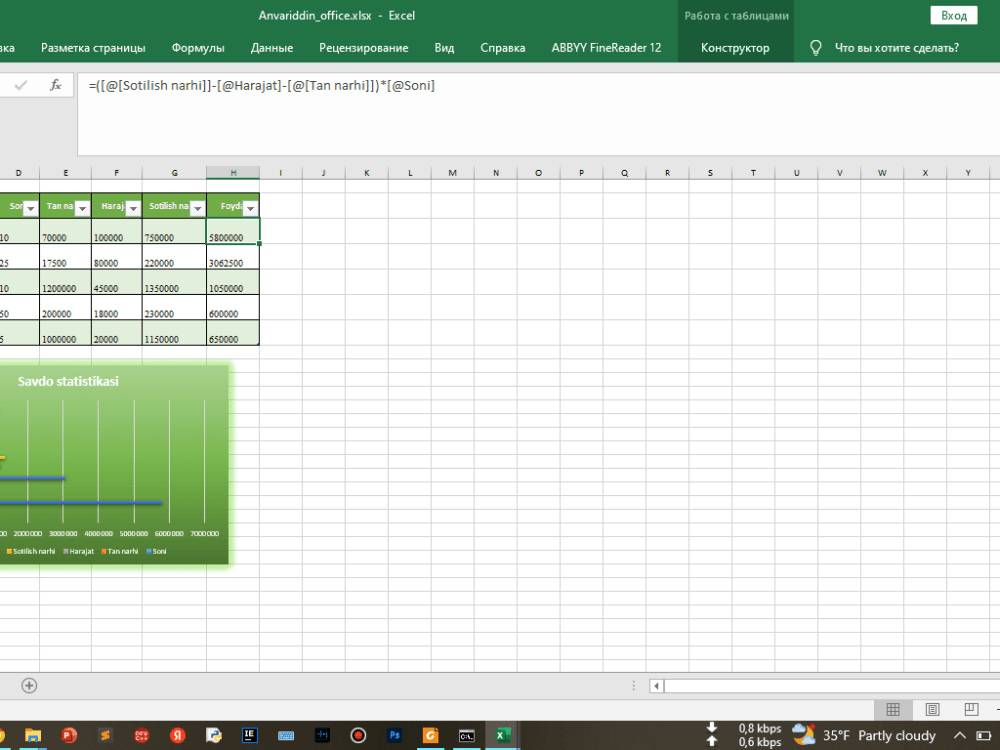Open the on-screen keyboard taskbar icon

coord(286,735)
